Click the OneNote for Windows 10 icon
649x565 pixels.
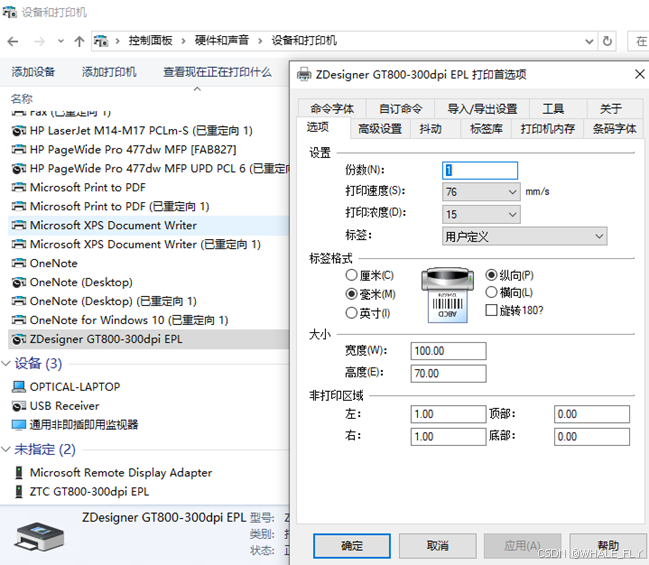coord(19,320)
